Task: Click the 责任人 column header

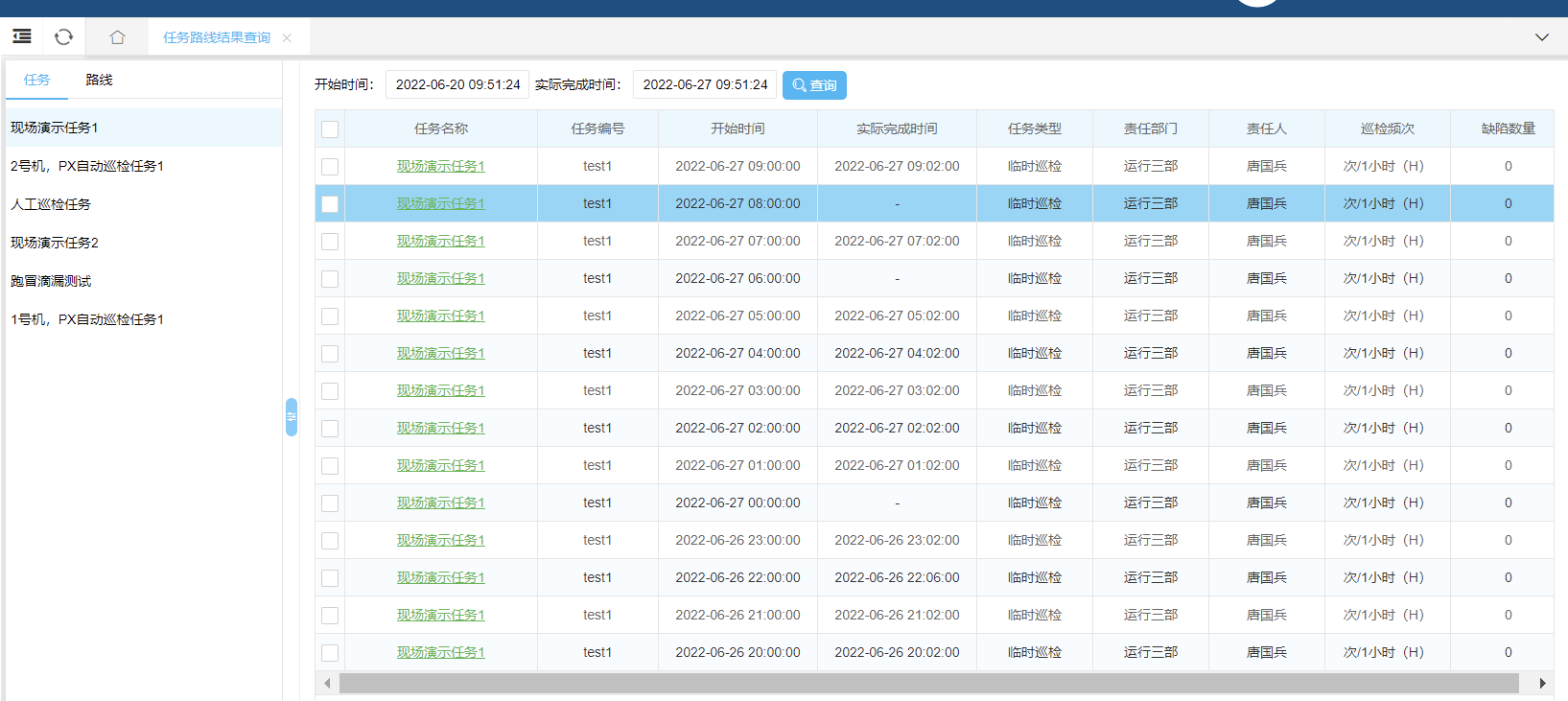Action: [x=1267, y=129]
